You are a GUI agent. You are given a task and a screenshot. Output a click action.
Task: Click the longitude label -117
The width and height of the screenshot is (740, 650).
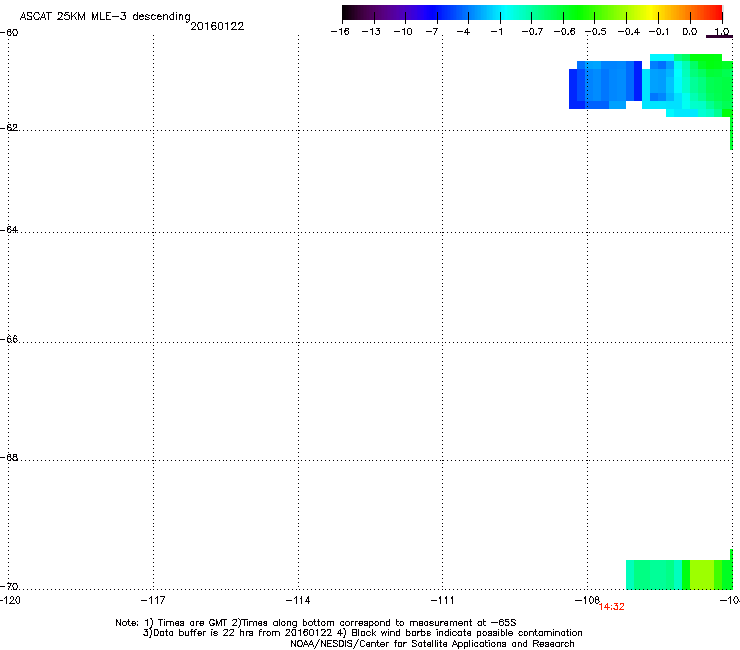pyautogui.click(x=153, y=600)
